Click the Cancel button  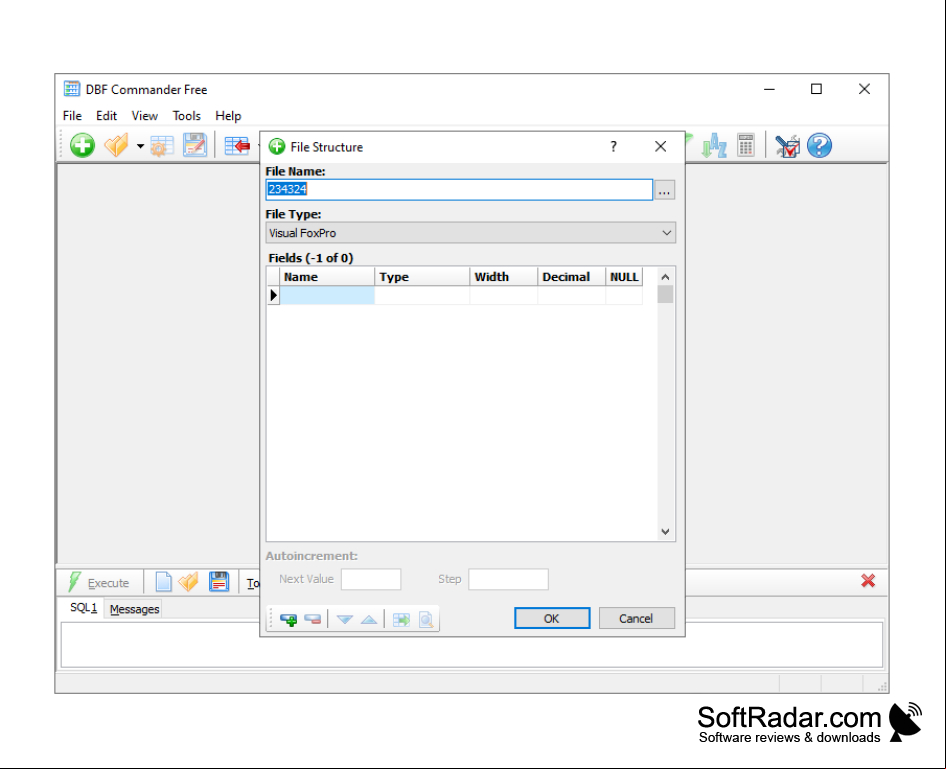coord(636,618)
